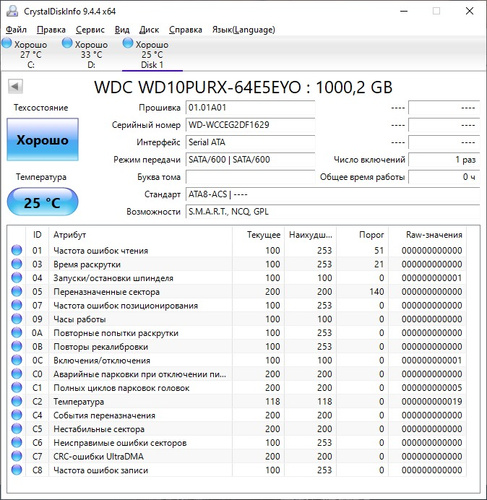
Task: Open the Язык(Language) menu
Action: point(244,30)
